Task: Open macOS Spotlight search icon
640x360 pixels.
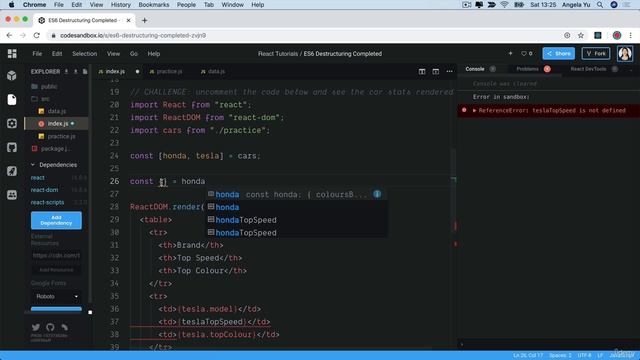Action: 600,5
